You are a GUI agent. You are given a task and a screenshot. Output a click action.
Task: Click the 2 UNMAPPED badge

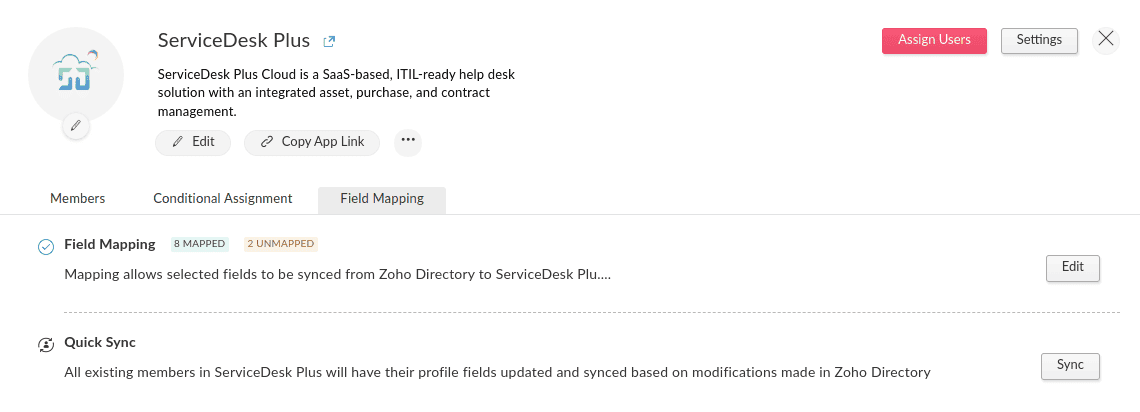(x=281, y=244)
